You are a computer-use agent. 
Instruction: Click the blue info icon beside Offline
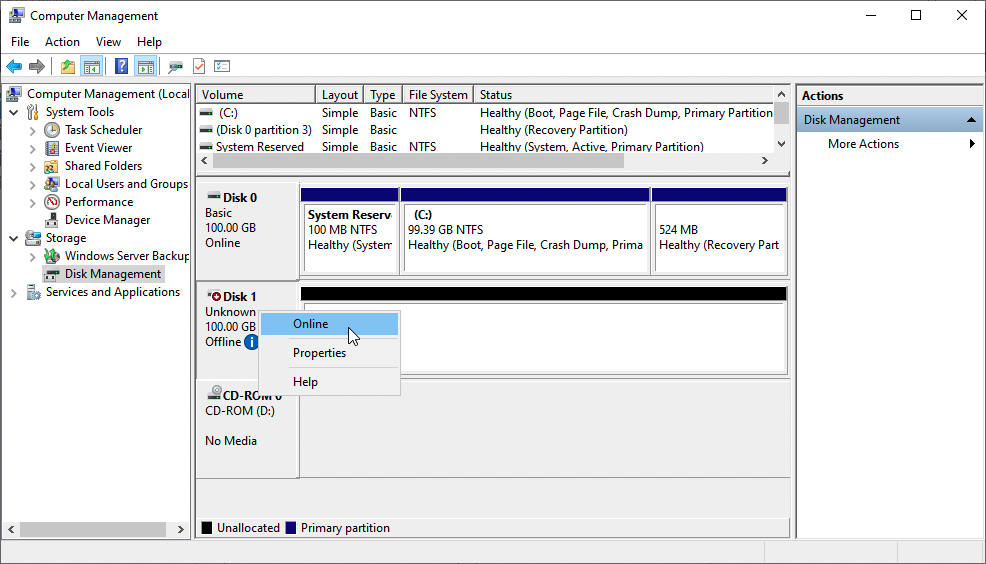click(x=251, y=342)
